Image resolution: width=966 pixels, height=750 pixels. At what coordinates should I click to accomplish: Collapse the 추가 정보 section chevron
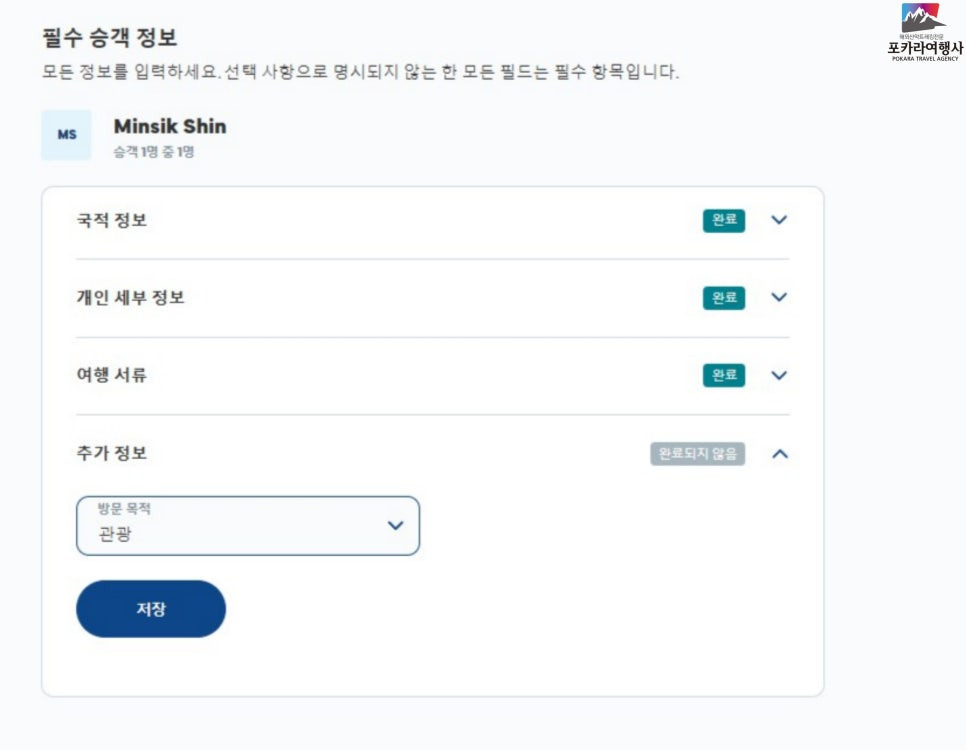coord(780,454)
